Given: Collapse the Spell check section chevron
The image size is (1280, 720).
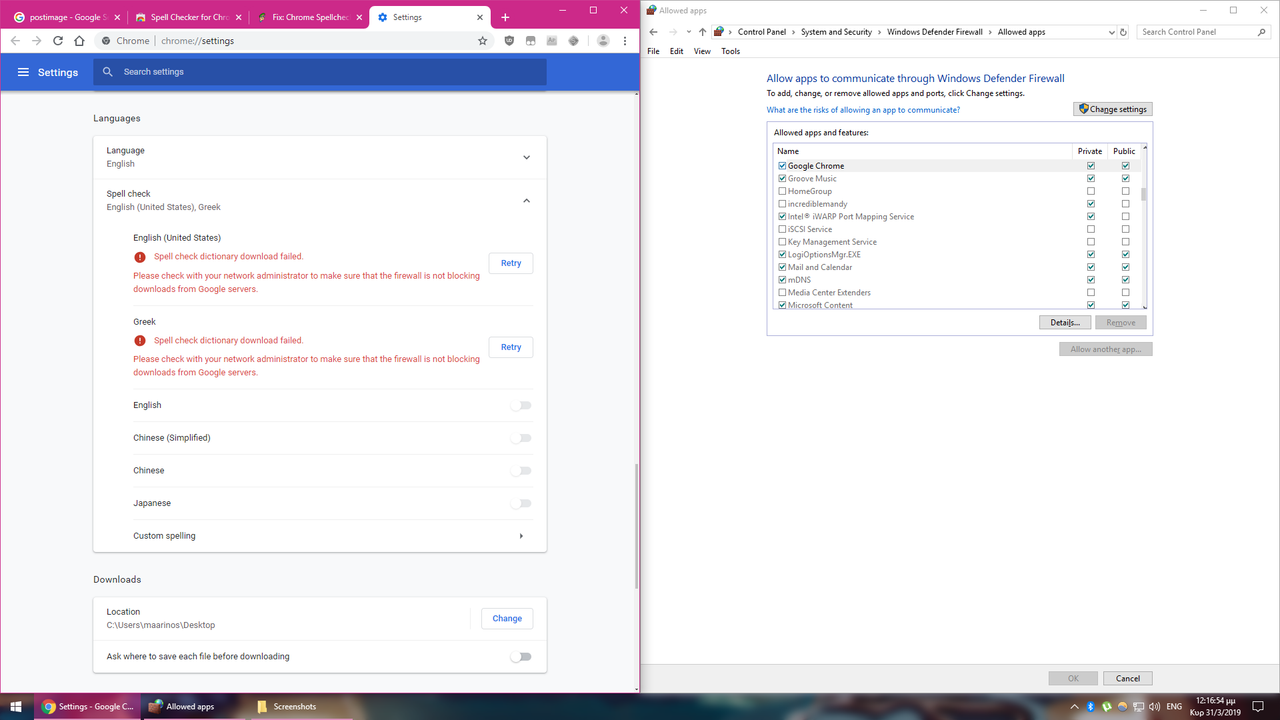Looking at the screenshot, I should click(x=527, y=201).
